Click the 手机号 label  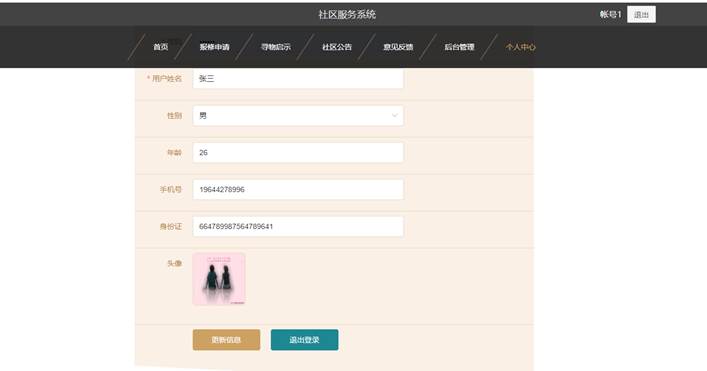pos(171,189)
